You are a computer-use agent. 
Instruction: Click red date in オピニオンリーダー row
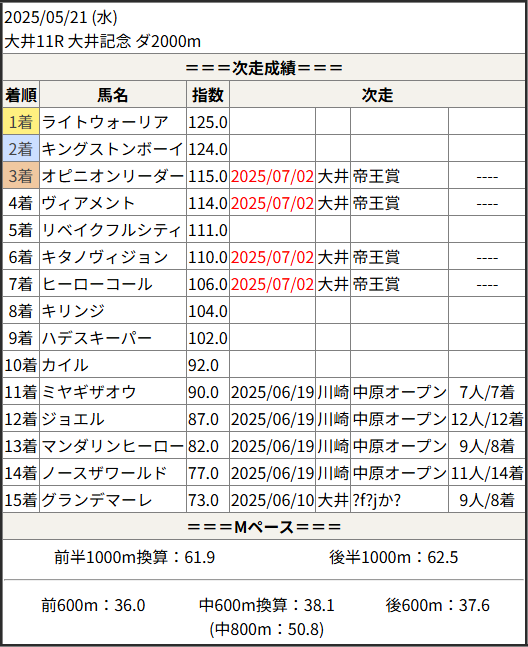[272, 176]
